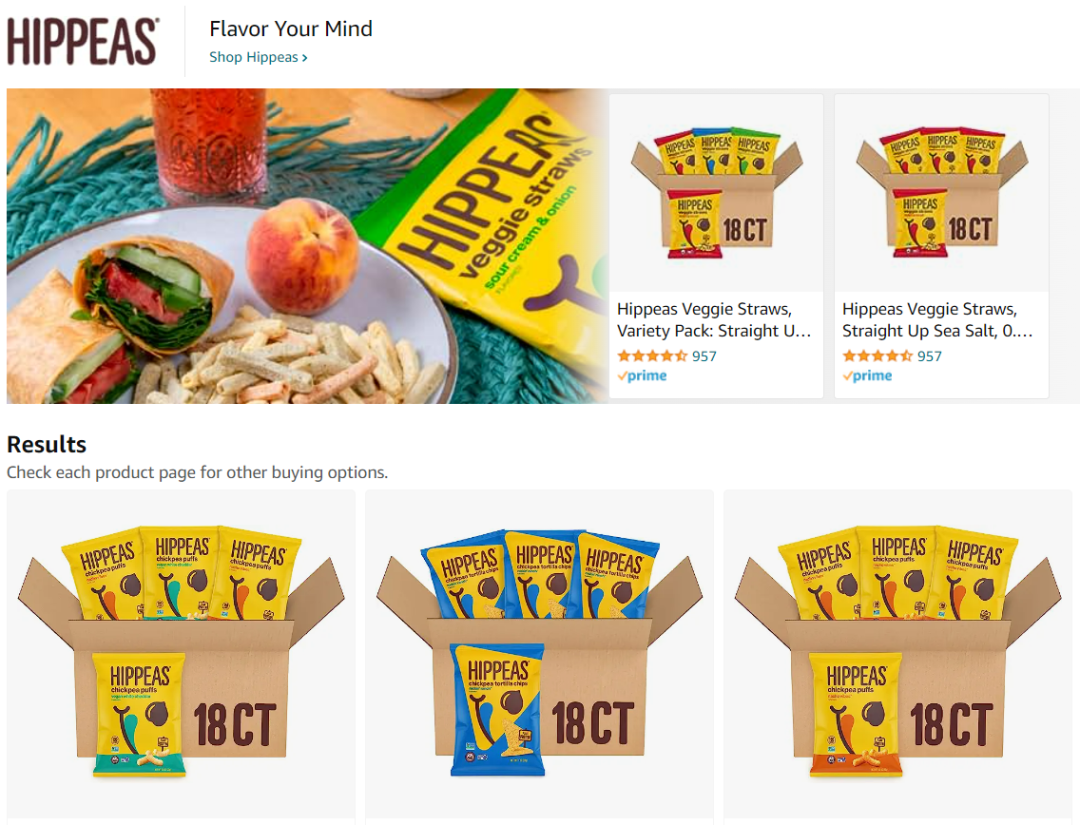Click the Prime badge on the Sea Salt card

coord(867,375)
